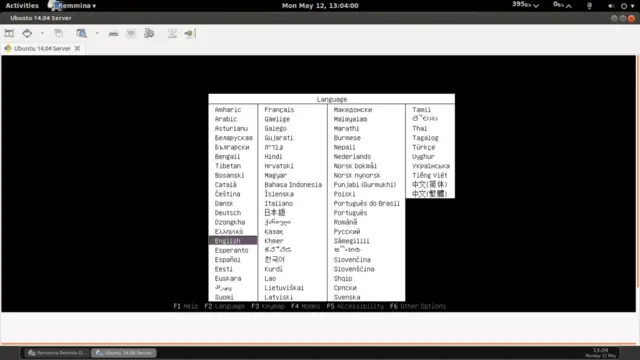640x360 pixels.
Task: Select Português do Brasil entry
Action: point(367,204)
